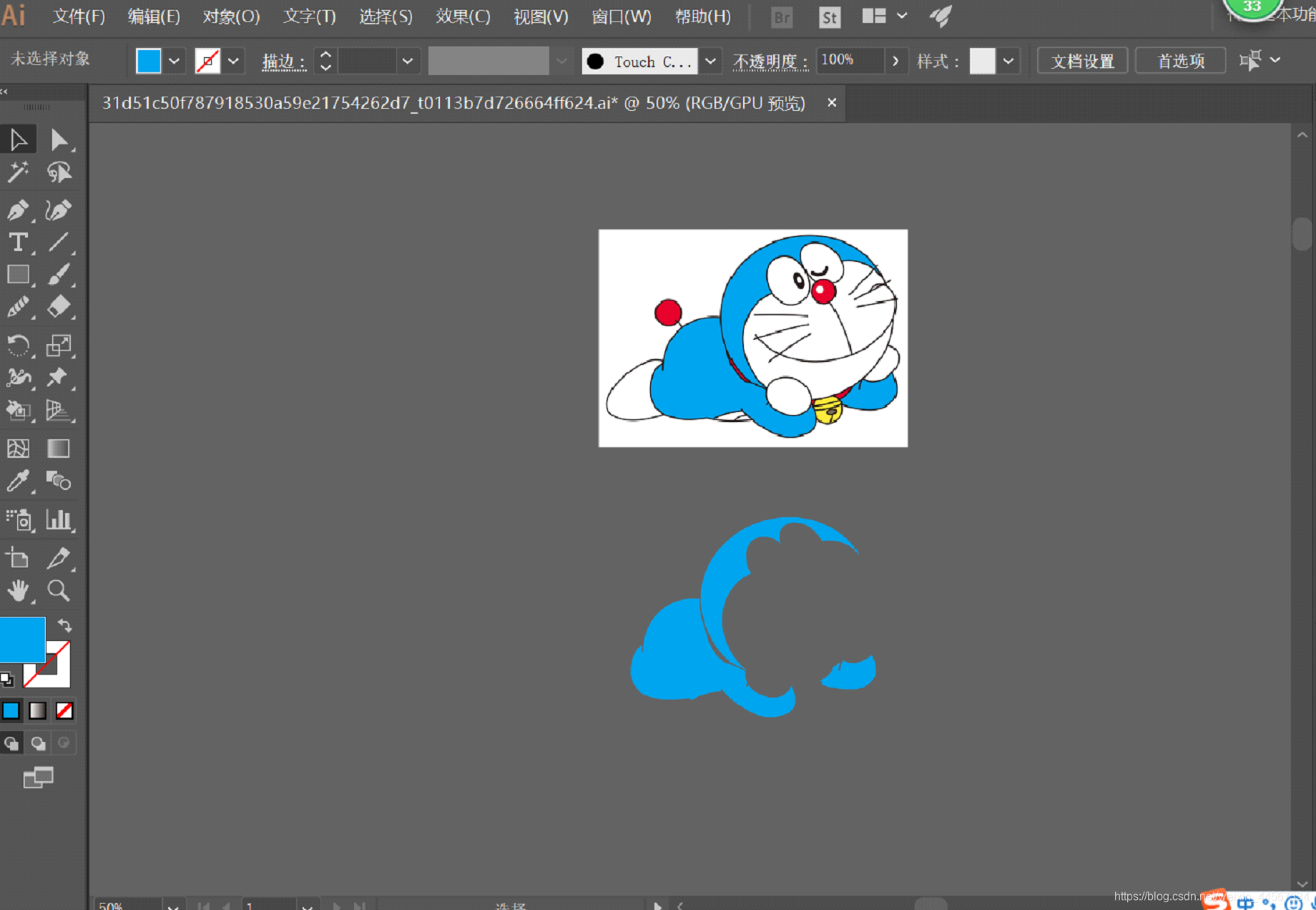Click 首选项 button

point(1181,62)
